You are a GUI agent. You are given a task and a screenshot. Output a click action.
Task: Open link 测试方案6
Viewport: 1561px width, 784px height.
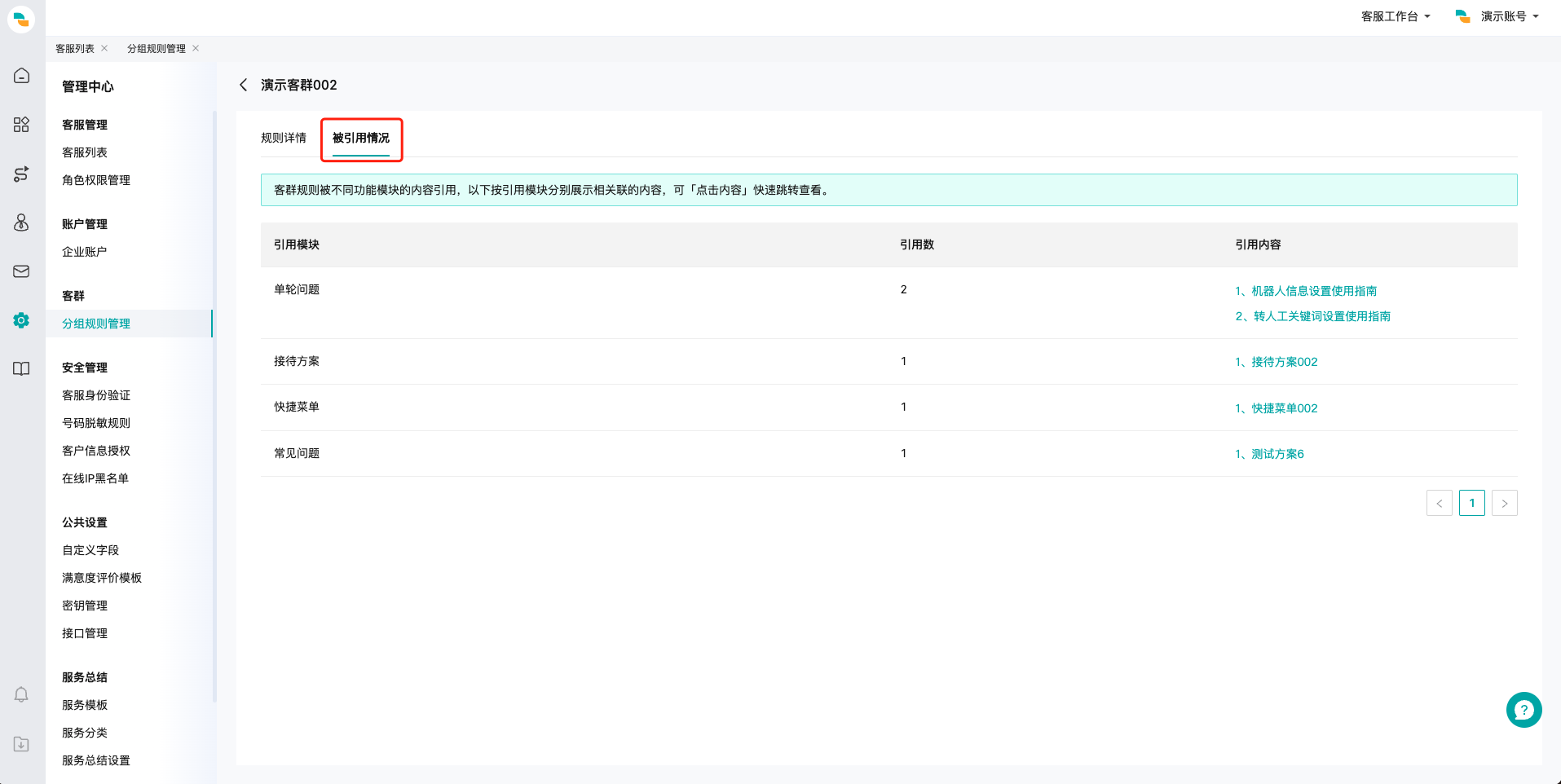(x=1270, y=454)
